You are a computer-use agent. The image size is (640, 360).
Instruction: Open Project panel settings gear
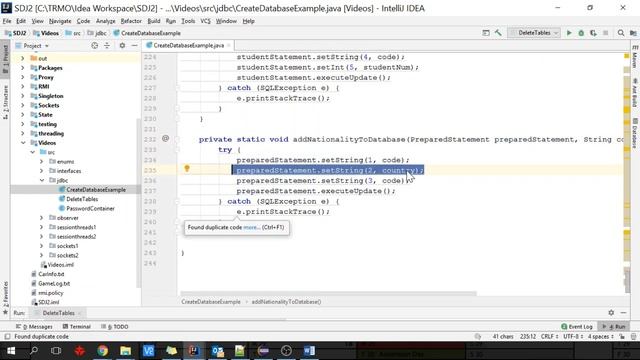[x=122, y=46]
